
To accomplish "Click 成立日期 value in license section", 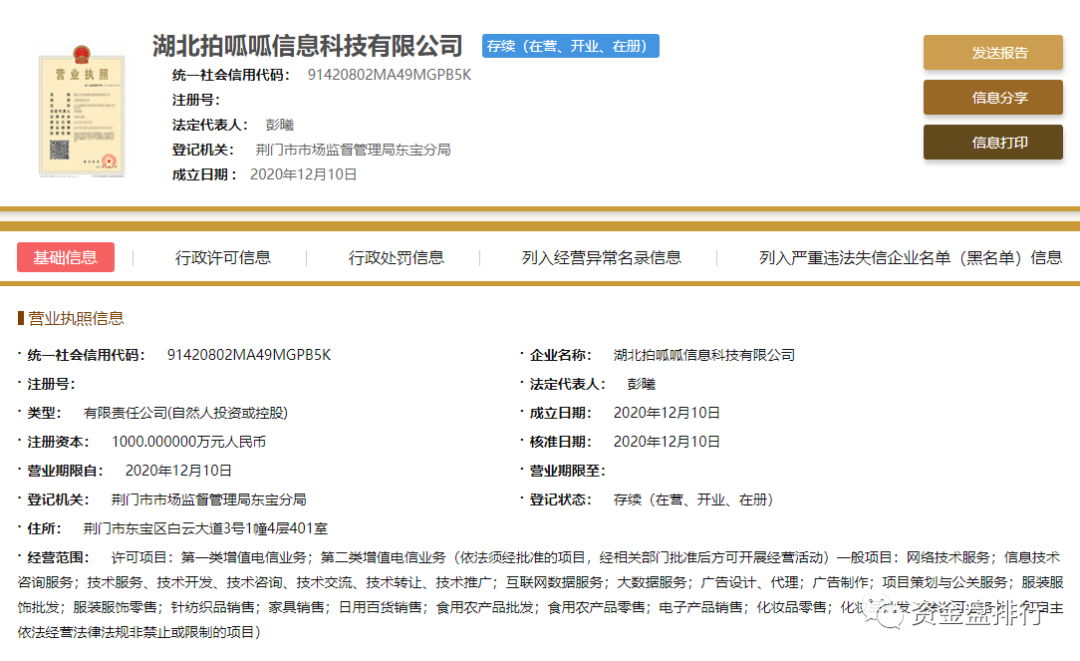I will (x=666, y=412).
